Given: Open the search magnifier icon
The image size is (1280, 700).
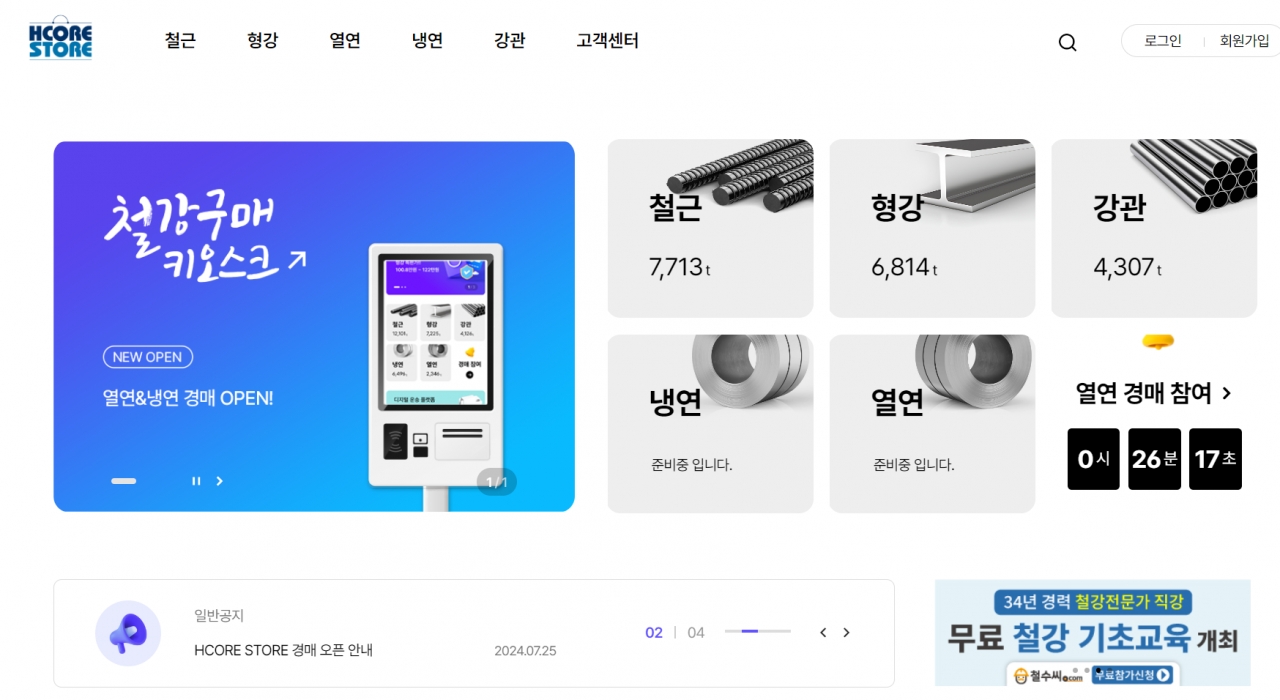Looking at the screenshot, I should (1067, 42).
